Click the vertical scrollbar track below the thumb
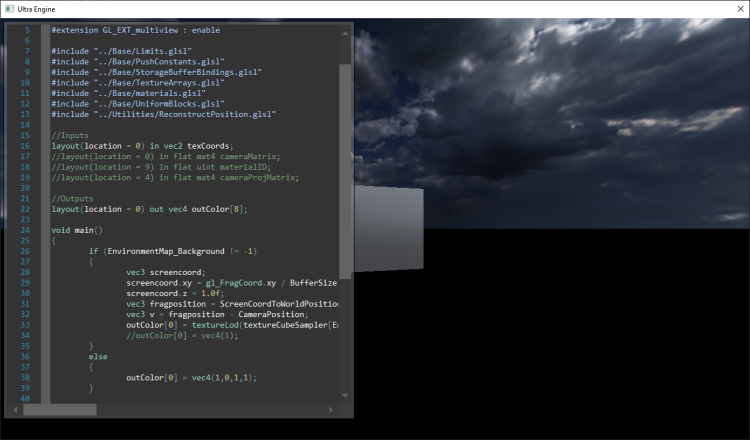 point(345,340)
